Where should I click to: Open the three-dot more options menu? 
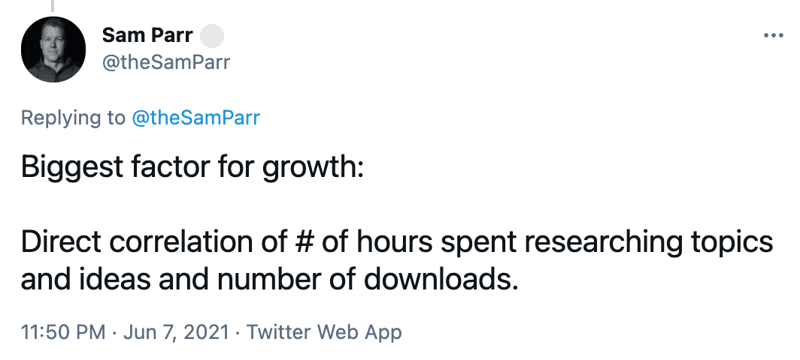[x=773, y=35]
